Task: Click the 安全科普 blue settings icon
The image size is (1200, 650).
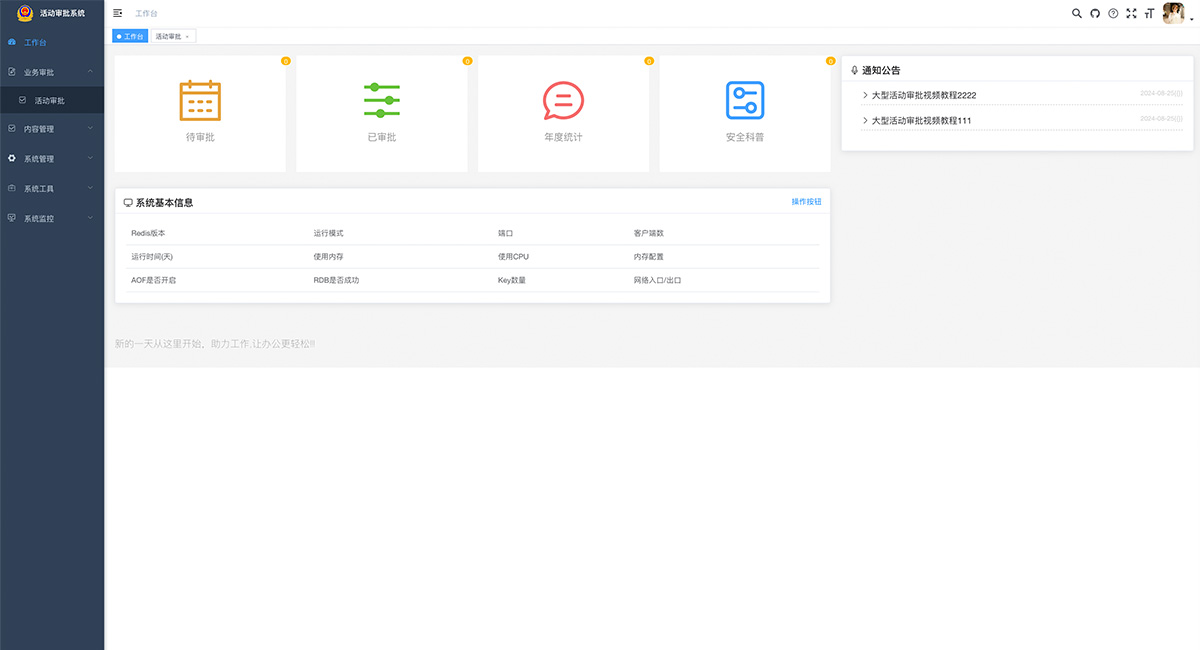Action: [x=744, y=101]
